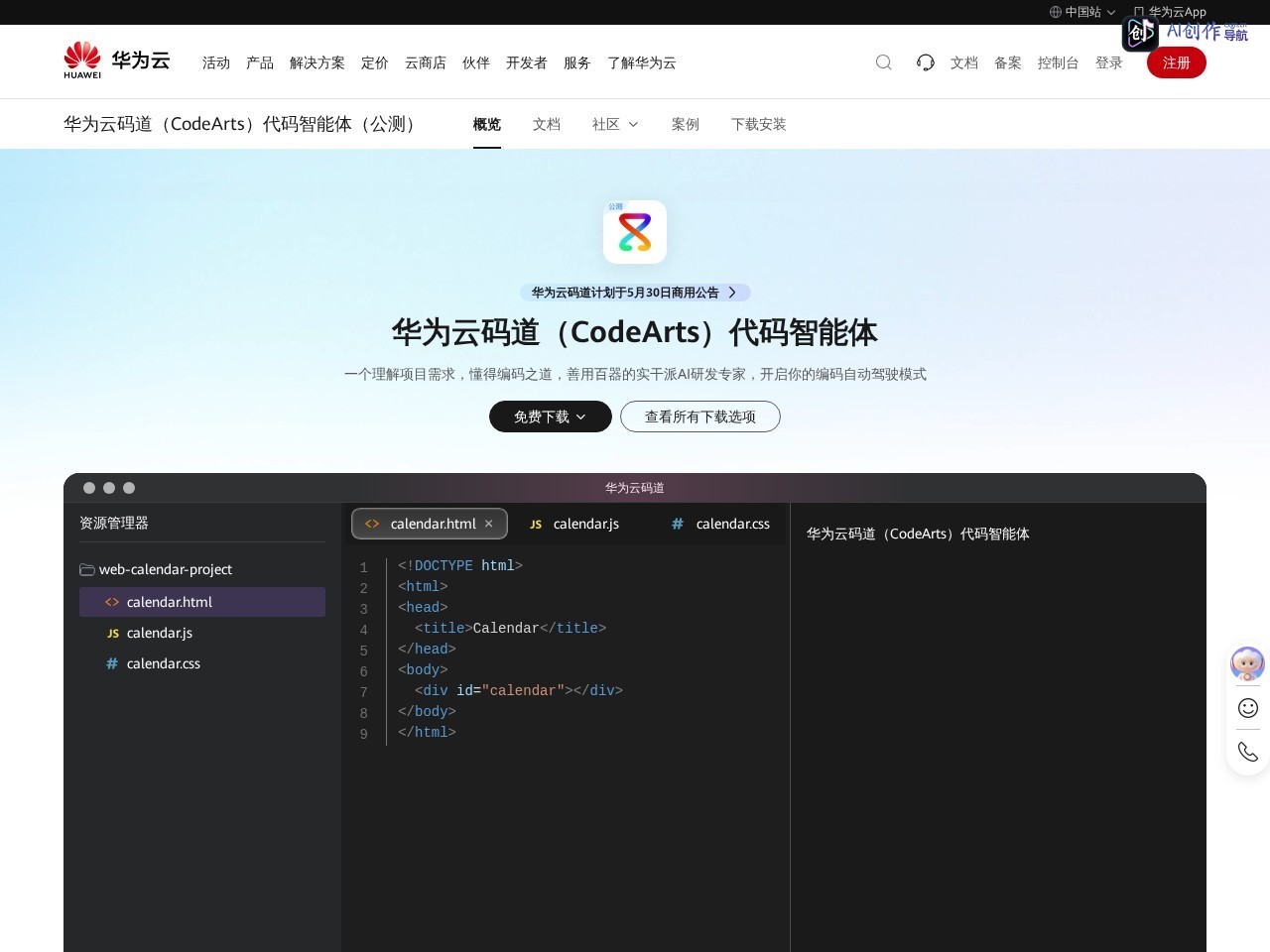Close the calendar.html editor tab
This screenshot has width=1270, height=952.
coord(488,524)
